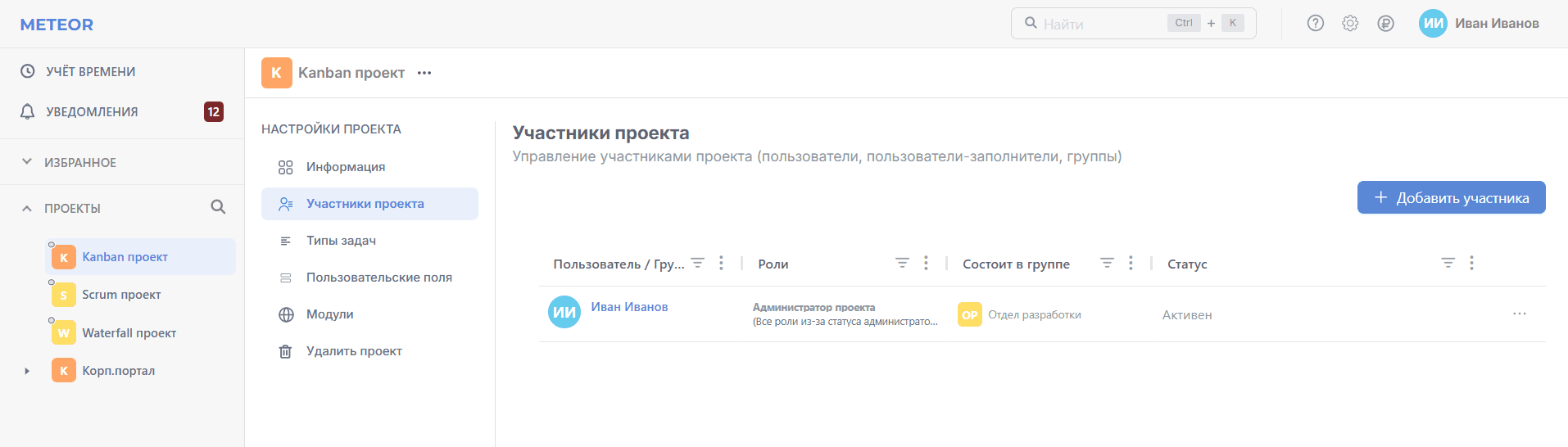Filter the Роли column
Image resolution: width=1568 pixels, height=447 pixels.
(902, 263)
